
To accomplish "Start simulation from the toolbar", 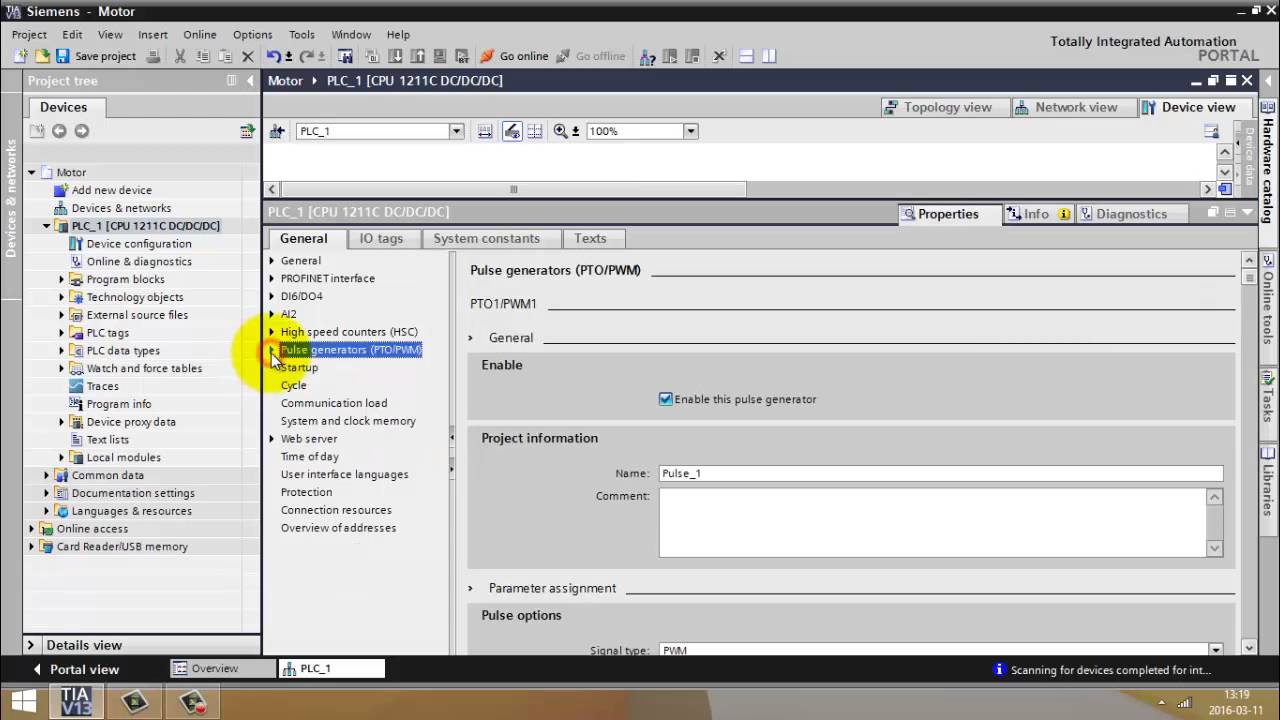I will [439, 56].
